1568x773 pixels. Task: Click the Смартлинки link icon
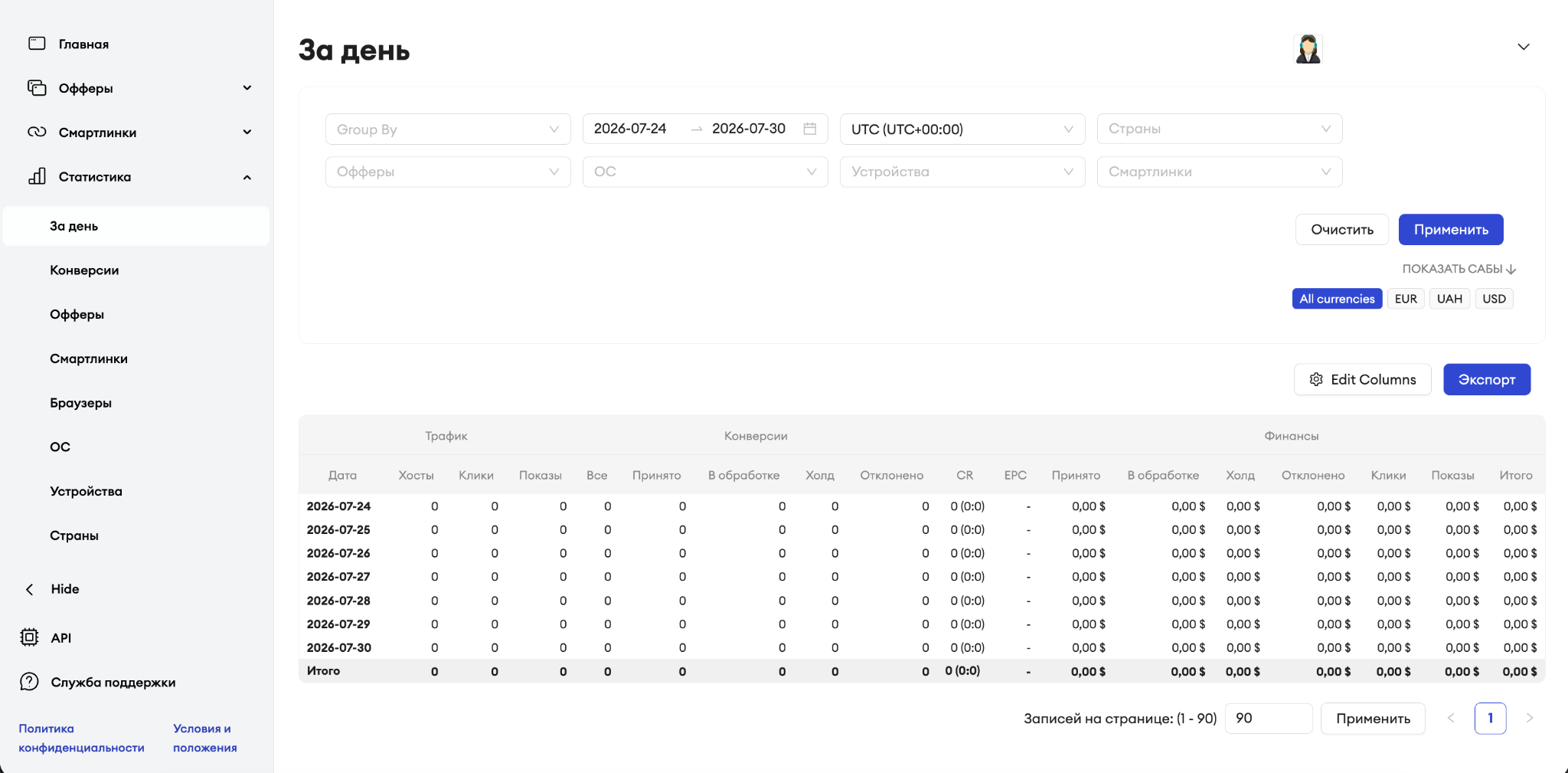[37, 132]
